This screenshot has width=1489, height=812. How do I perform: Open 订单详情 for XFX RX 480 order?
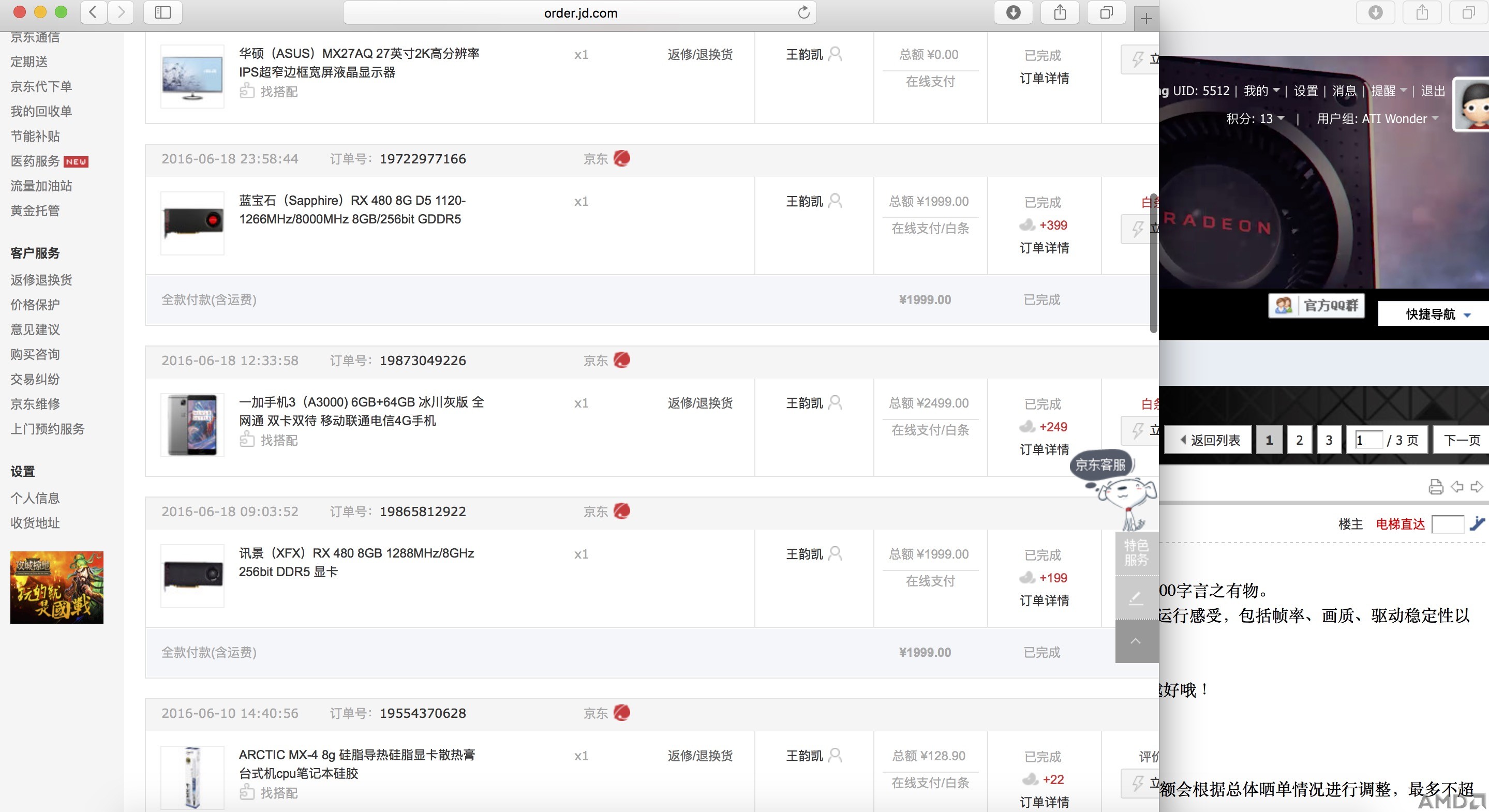pos(1044,600)
